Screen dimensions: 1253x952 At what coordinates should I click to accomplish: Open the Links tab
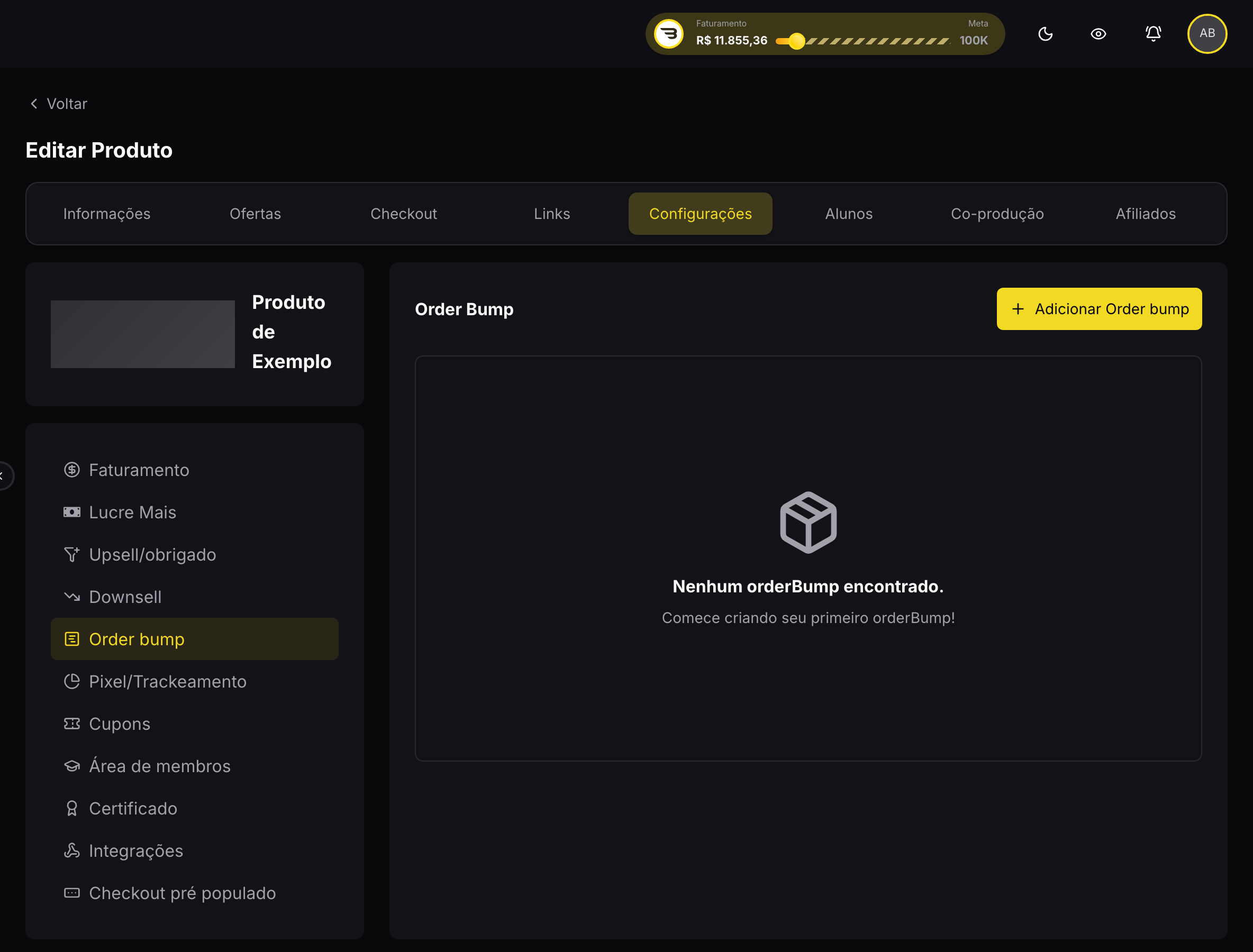pos(552,214)
